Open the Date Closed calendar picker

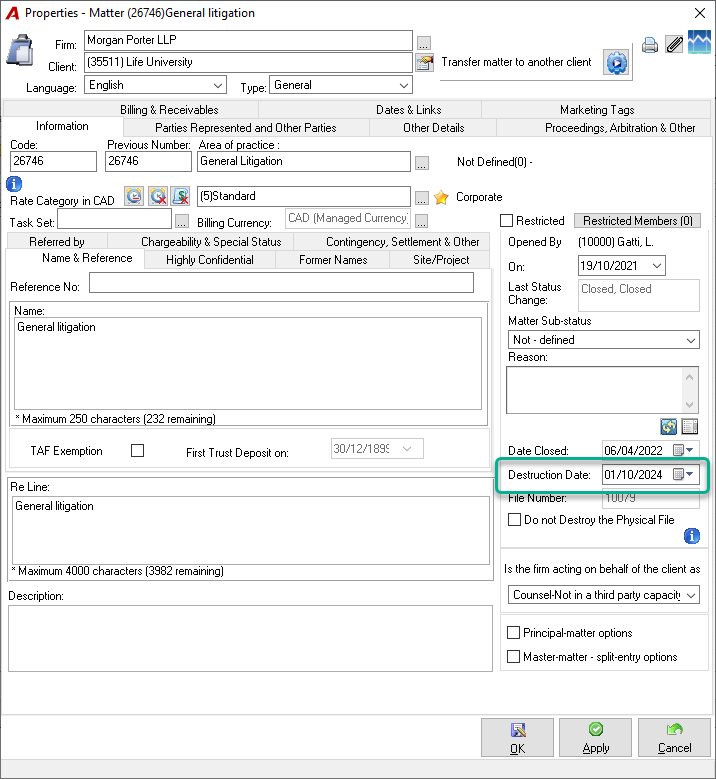(683, 450)
